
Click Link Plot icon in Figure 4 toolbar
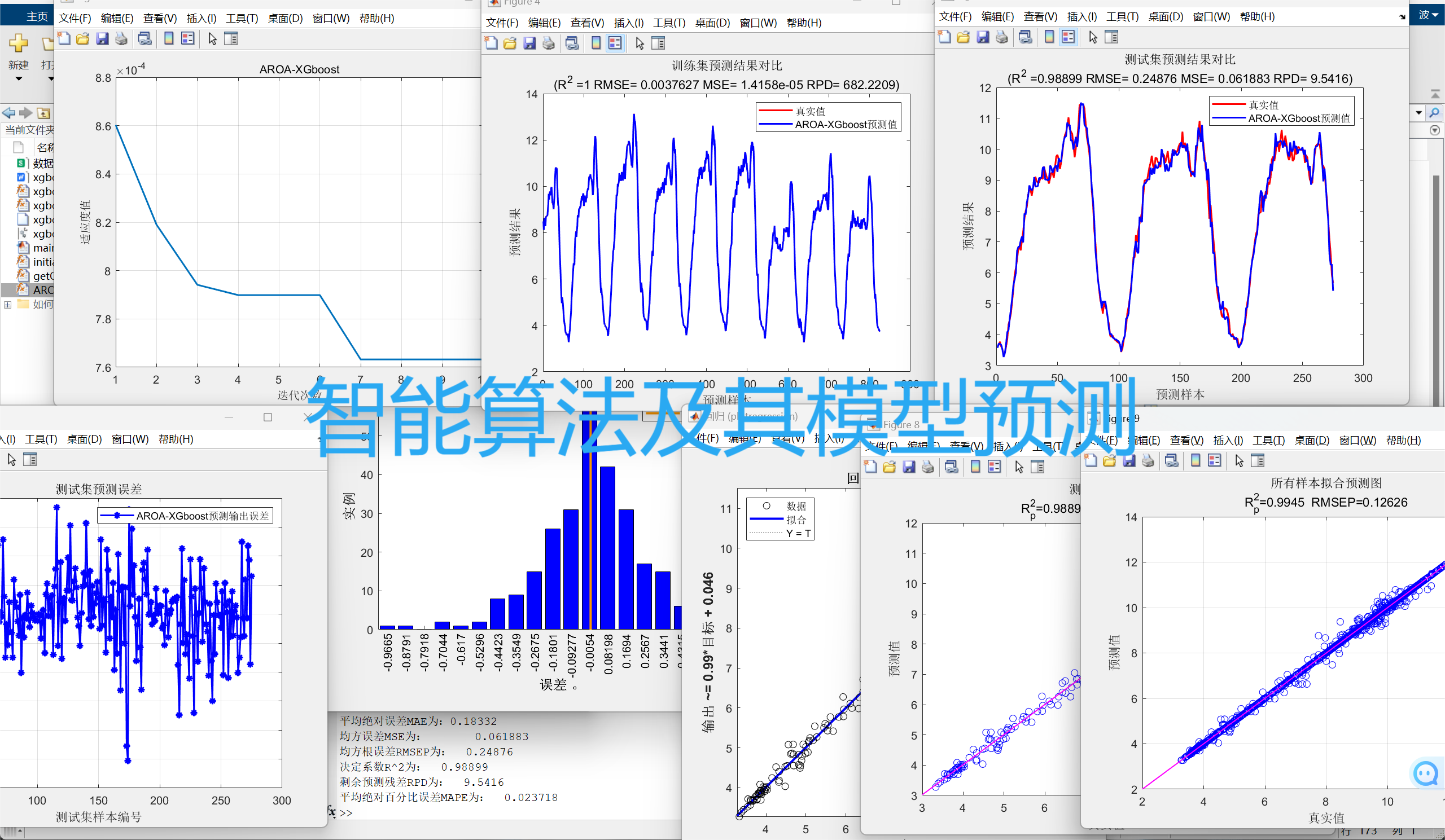572,43
